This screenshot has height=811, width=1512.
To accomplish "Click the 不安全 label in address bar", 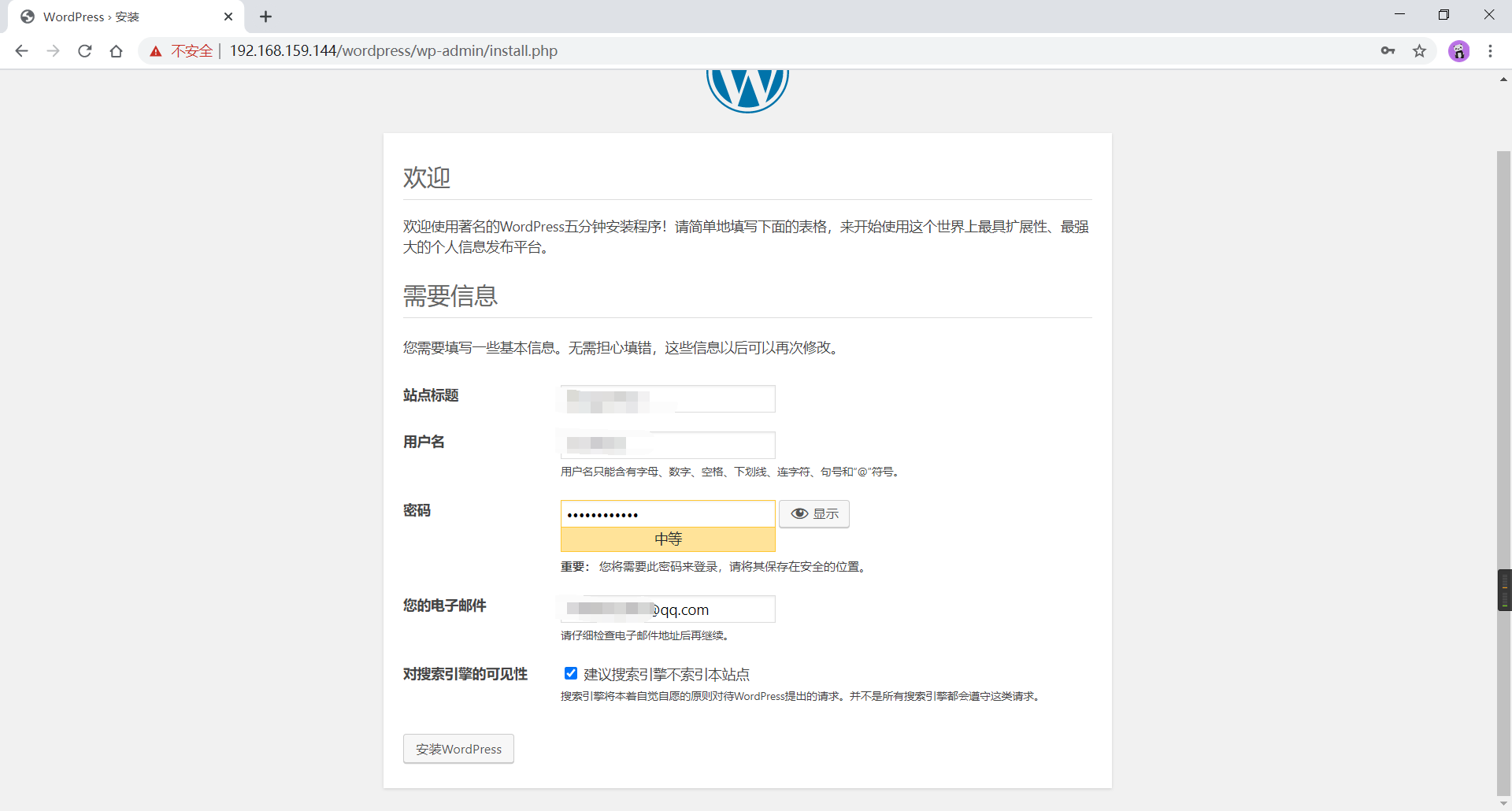I will point(191,50).
